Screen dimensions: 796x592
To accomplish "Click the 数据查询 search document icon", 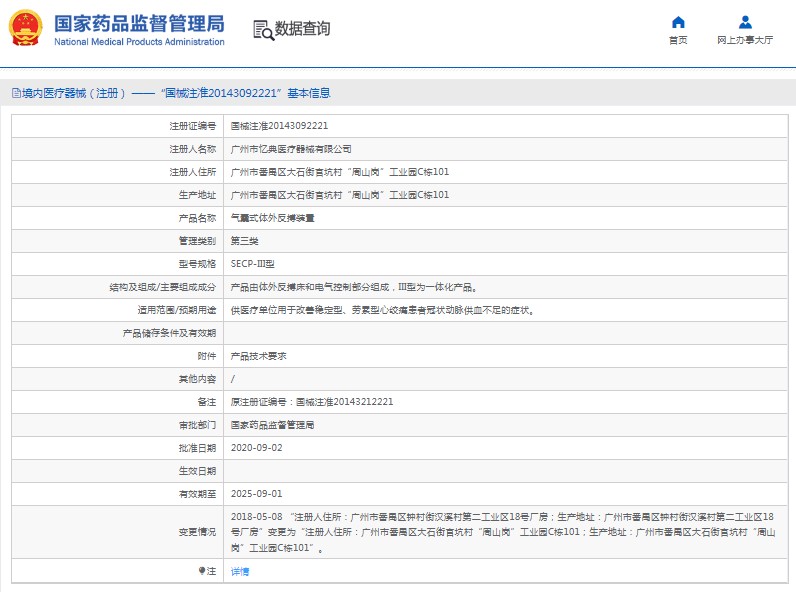I will click(263, 30).
